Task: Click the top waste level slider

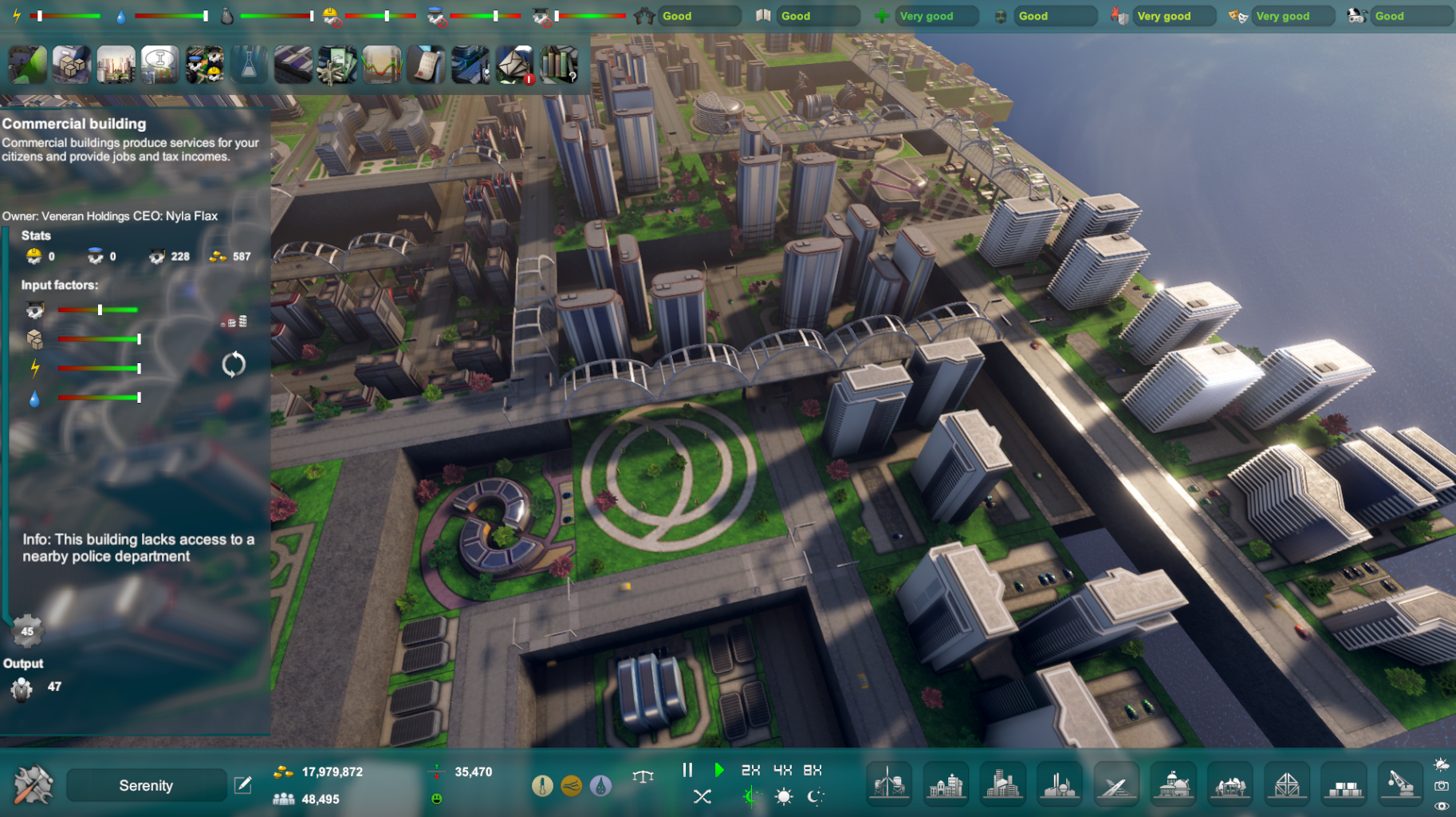Action: point(277,16)
